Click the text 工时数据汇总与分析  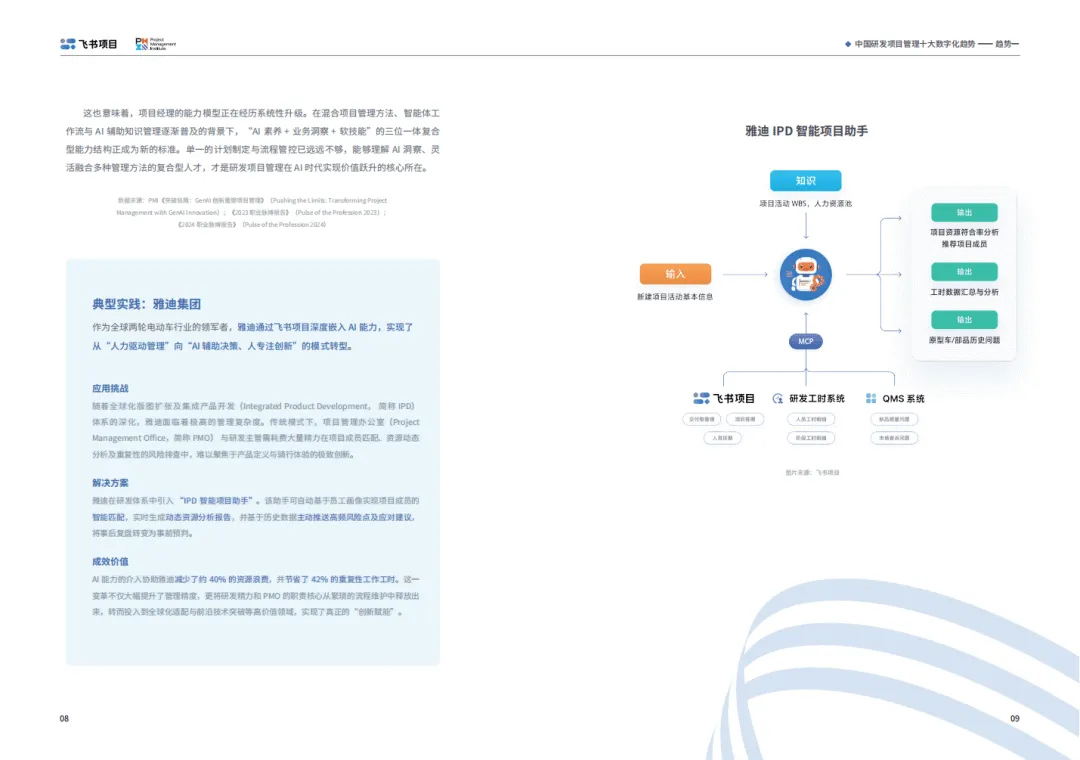pyautogui.click(x=964, y=292)
